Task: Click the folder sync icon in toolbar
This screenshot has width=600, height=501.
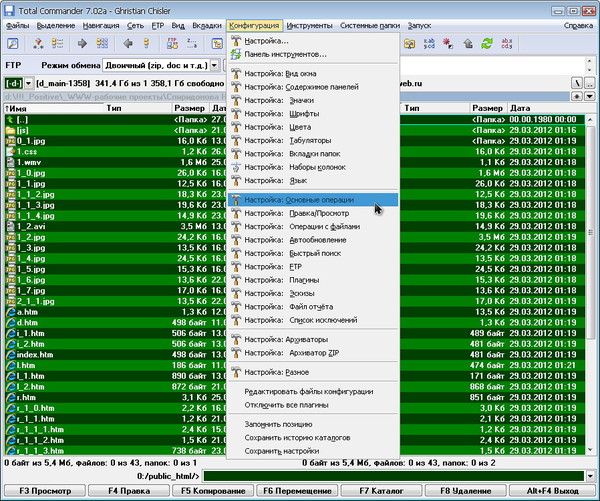Action: 409,44
